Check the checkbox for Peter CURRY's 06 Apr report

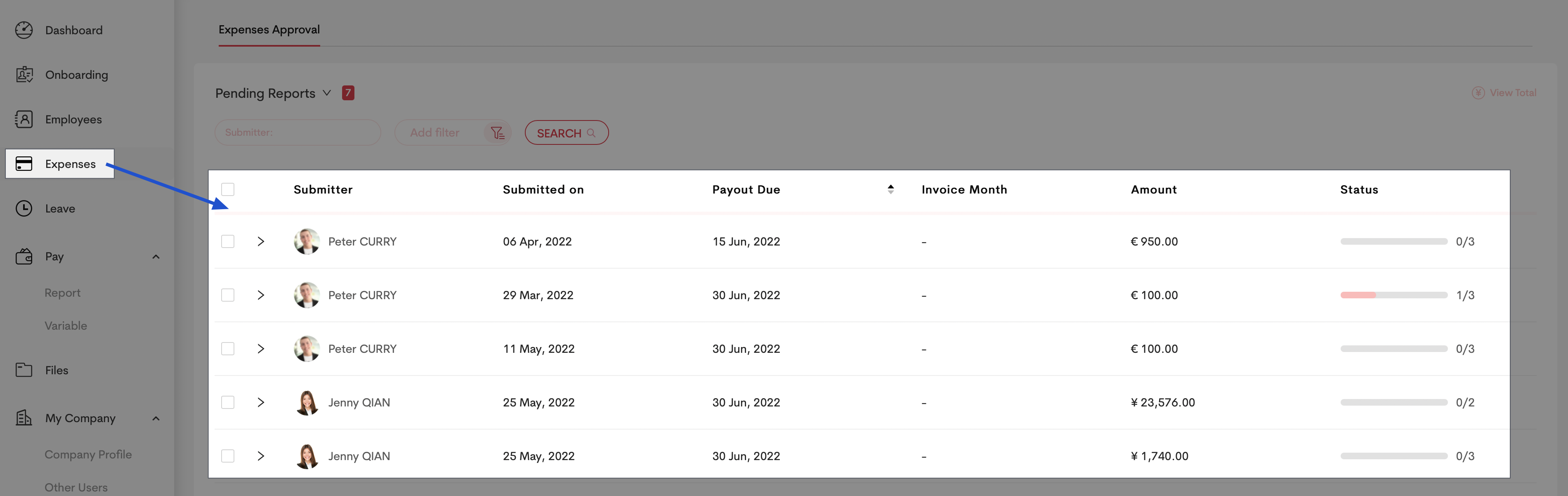click(x=228, y=241)
